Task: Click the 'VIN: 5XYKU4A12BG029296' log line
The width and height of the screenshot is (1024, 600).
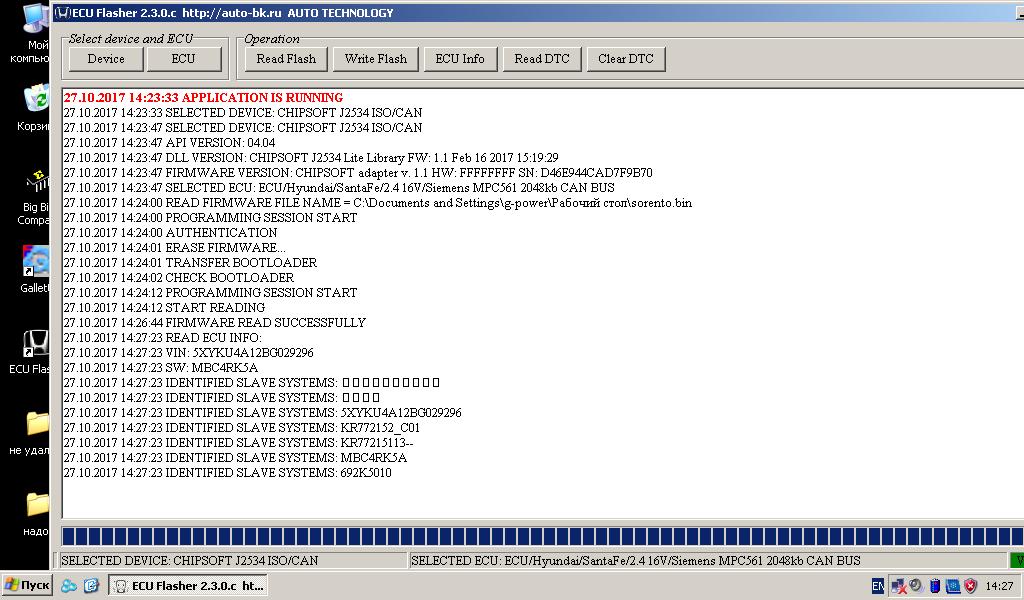Action: (x=188, y=353)
